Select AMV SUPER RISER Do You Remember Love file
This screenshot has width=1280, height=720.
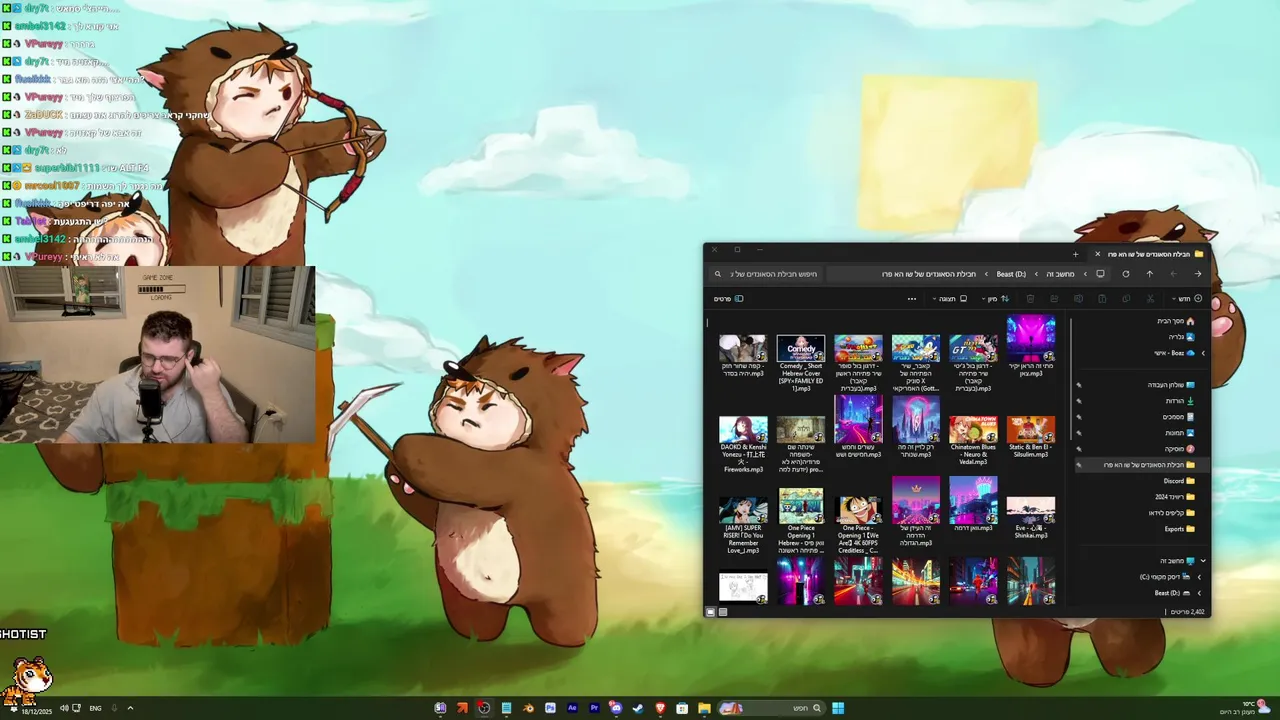743,525
